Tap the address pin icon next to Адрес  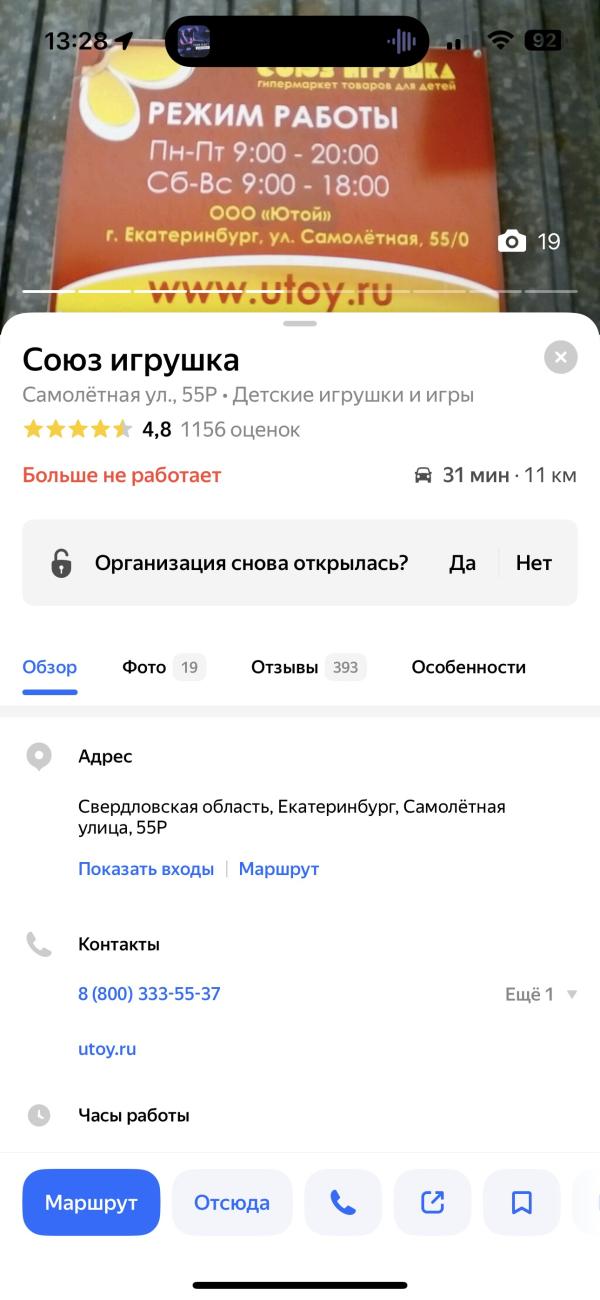coord(39,756)
